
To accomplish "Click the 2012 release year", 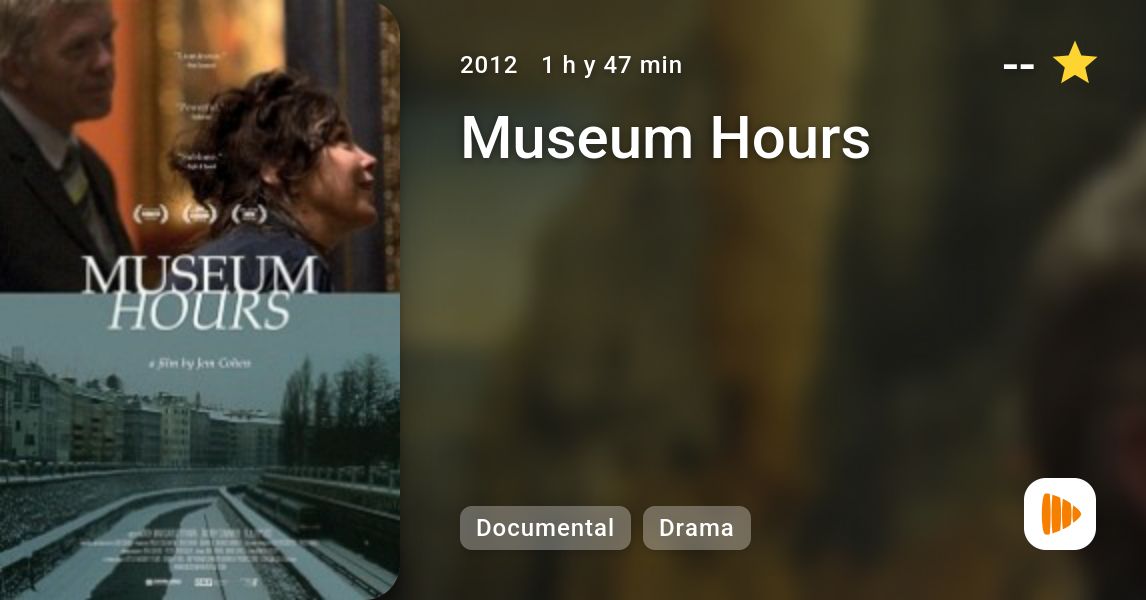I will pyautogui.click(x=489, y=65).
